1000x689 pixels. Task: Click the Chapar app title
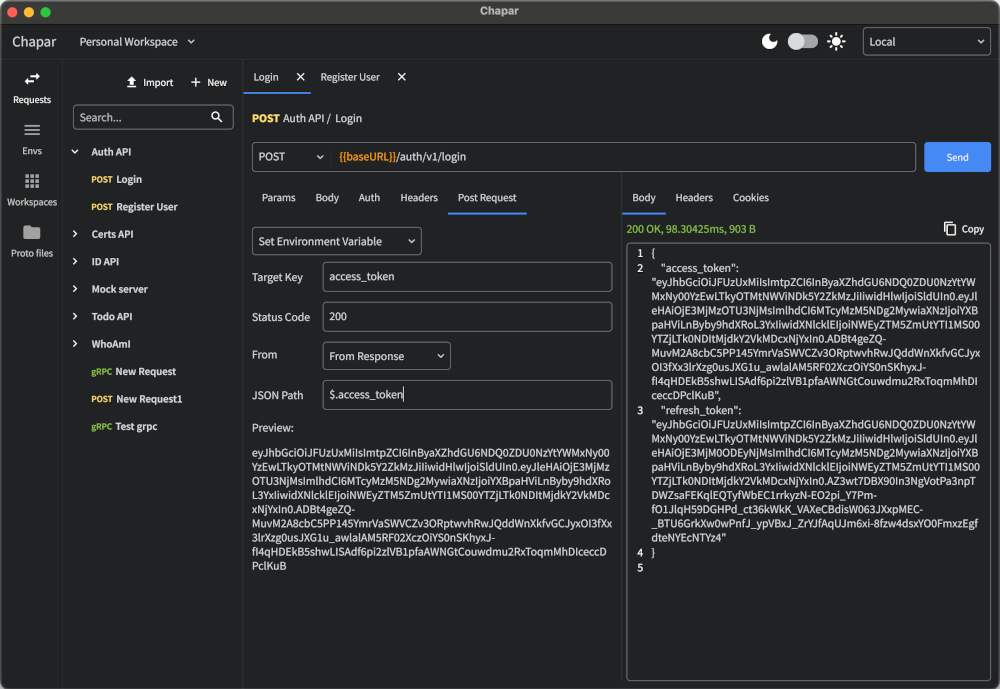[34, 42]
